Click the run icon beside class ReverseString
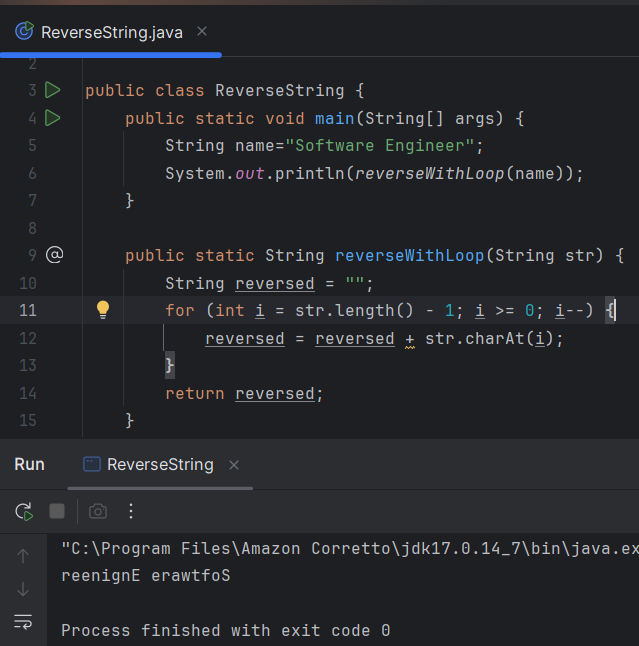Image resolution: width=639 pixels, height=646 pixels. click(53, 91)
